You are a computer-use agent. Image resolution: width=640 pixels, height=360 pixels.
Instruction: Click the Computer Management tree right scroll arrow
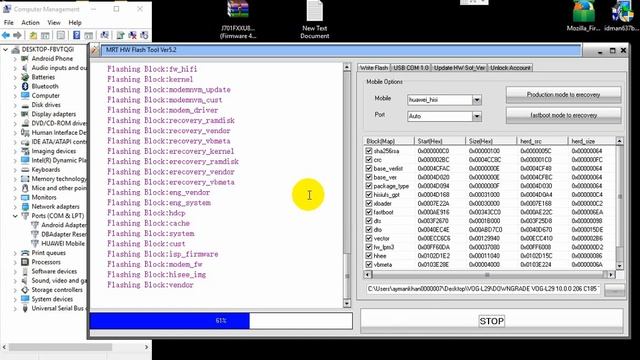pos(147,347)
